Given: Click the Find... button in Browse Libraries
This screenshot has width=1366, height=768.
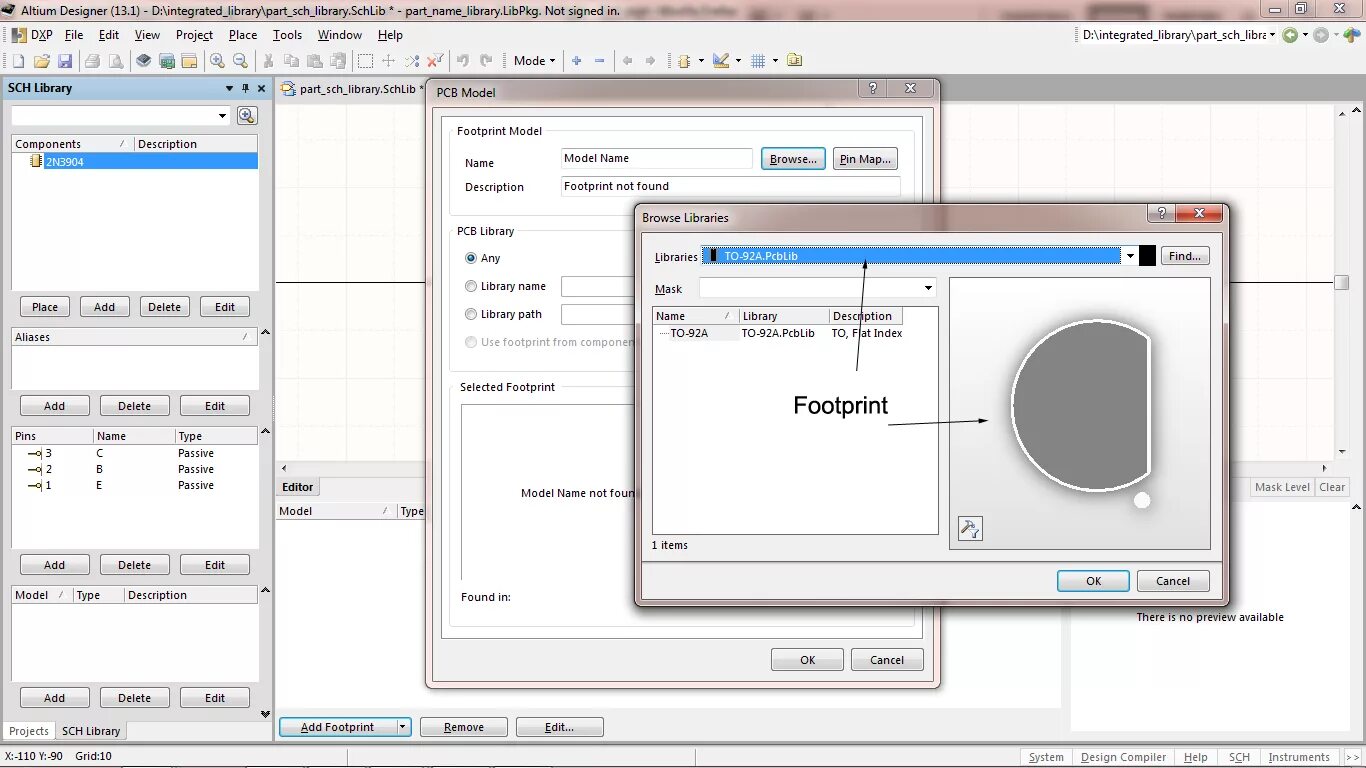Looking at the screenshot, I should coord(1185,256).
